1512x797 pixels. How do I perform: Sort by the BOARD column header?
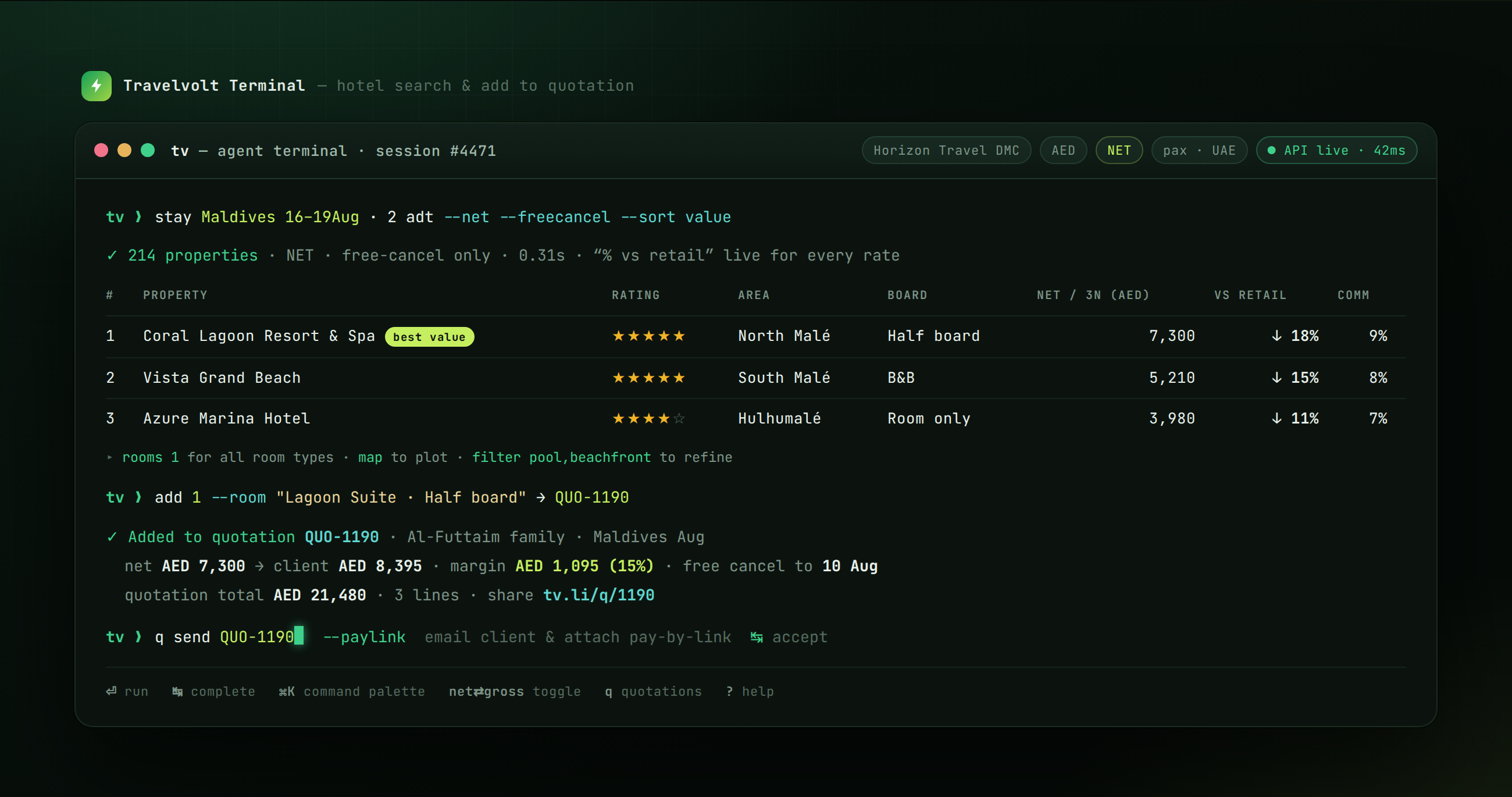coord(907,295)
